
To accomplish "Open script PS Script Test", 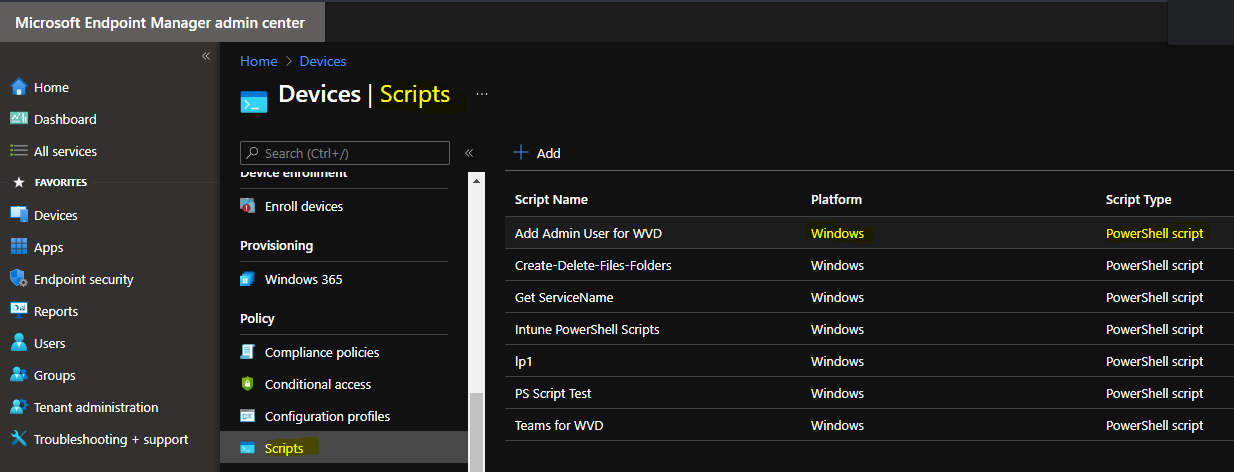I will [x=553, y=393].
